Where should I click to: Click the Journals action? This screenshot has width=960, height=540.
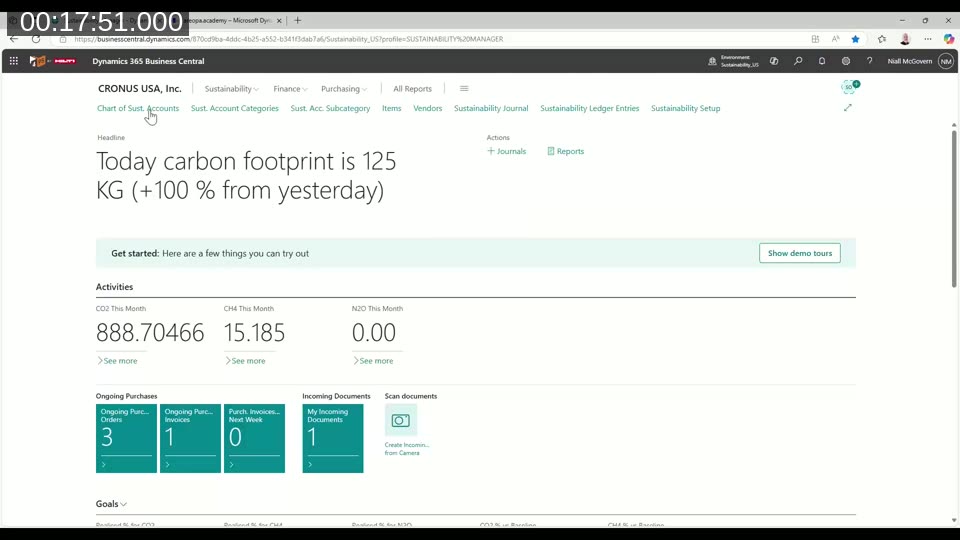[506, 151]
